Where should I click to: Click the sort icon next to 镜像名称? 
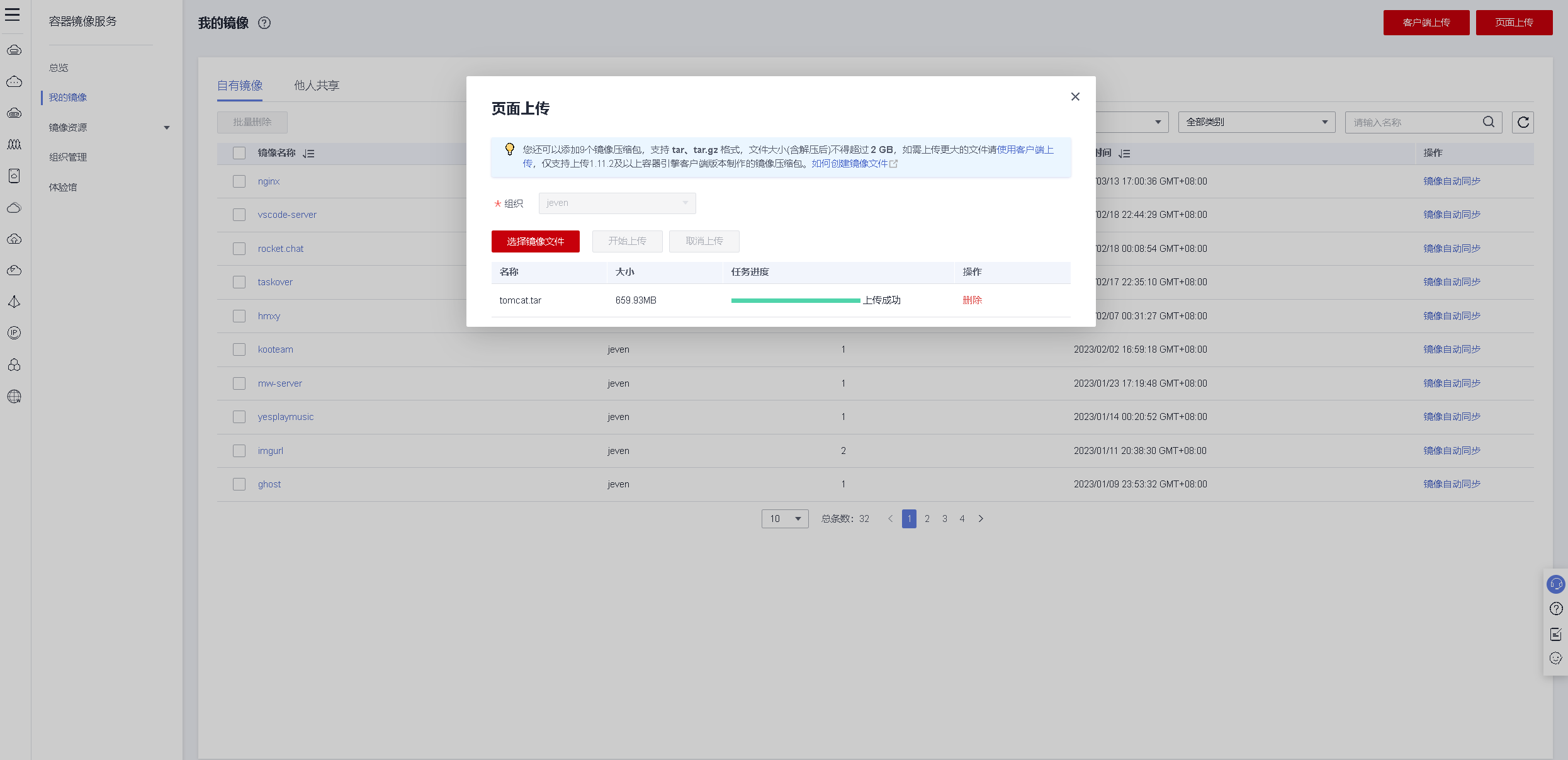308,154
